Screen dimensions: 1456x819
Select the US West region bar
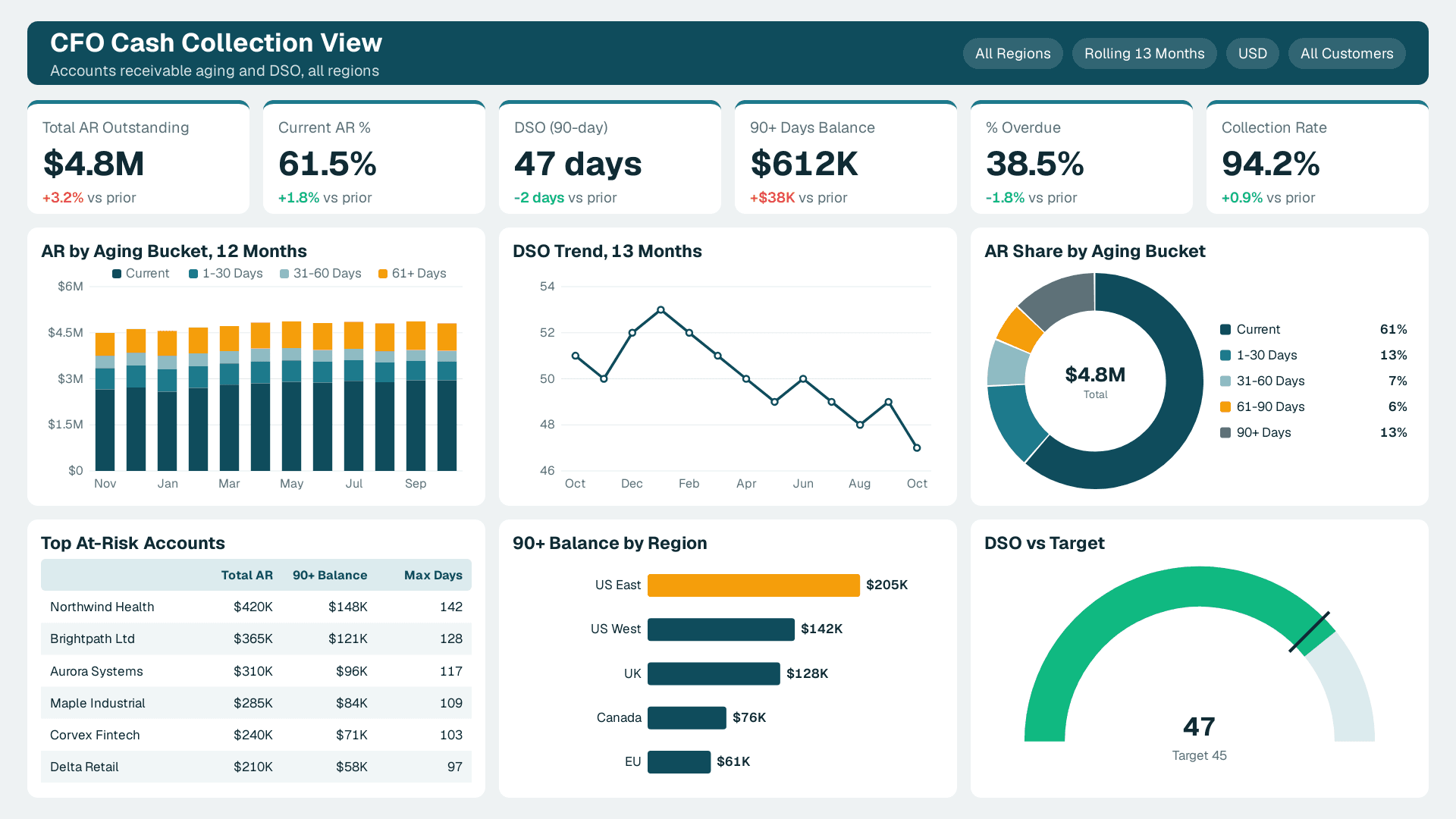pyautogui.click(x=721, y=629)
